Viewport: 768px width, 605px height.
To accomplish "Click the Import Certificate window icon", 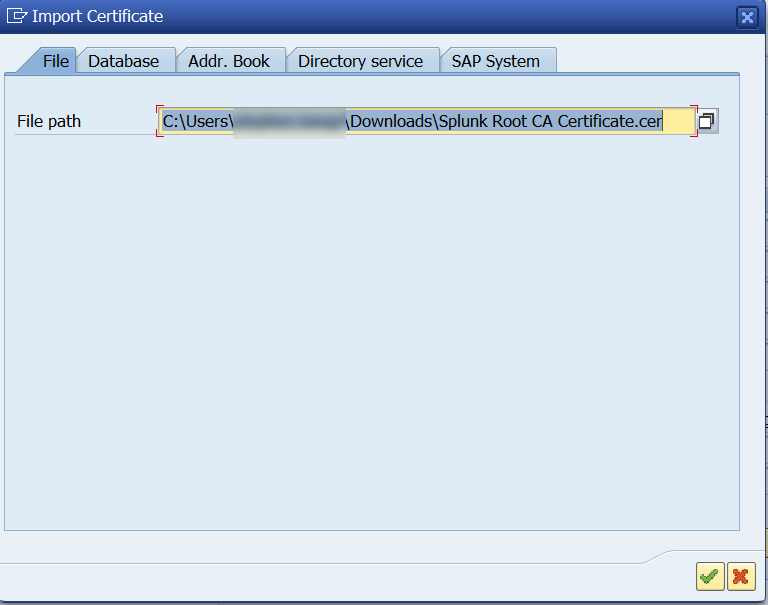I will point(17,16).
